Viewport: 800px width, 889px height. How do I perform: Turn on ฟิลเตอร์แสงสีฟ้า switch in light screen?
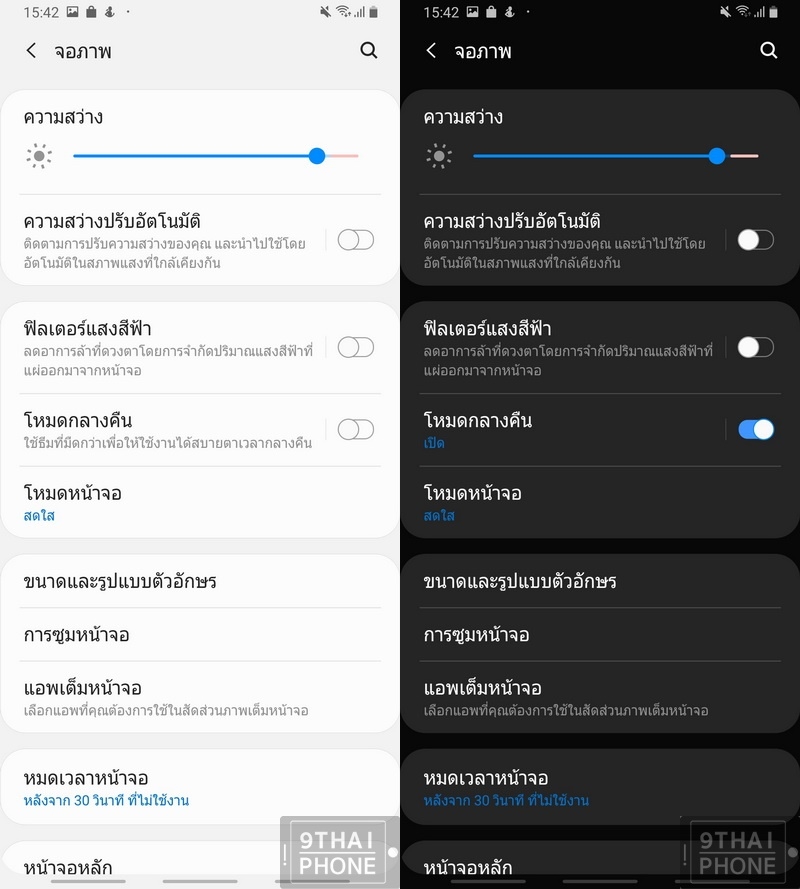point(355,347)
